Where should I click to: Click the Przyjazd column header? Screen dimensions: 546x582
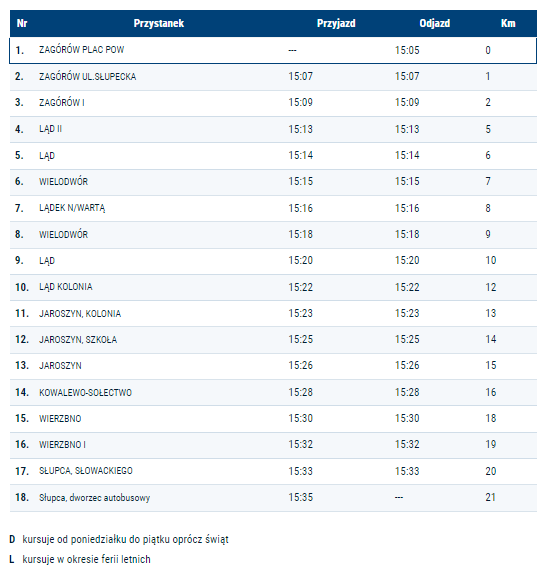[336, 23]
